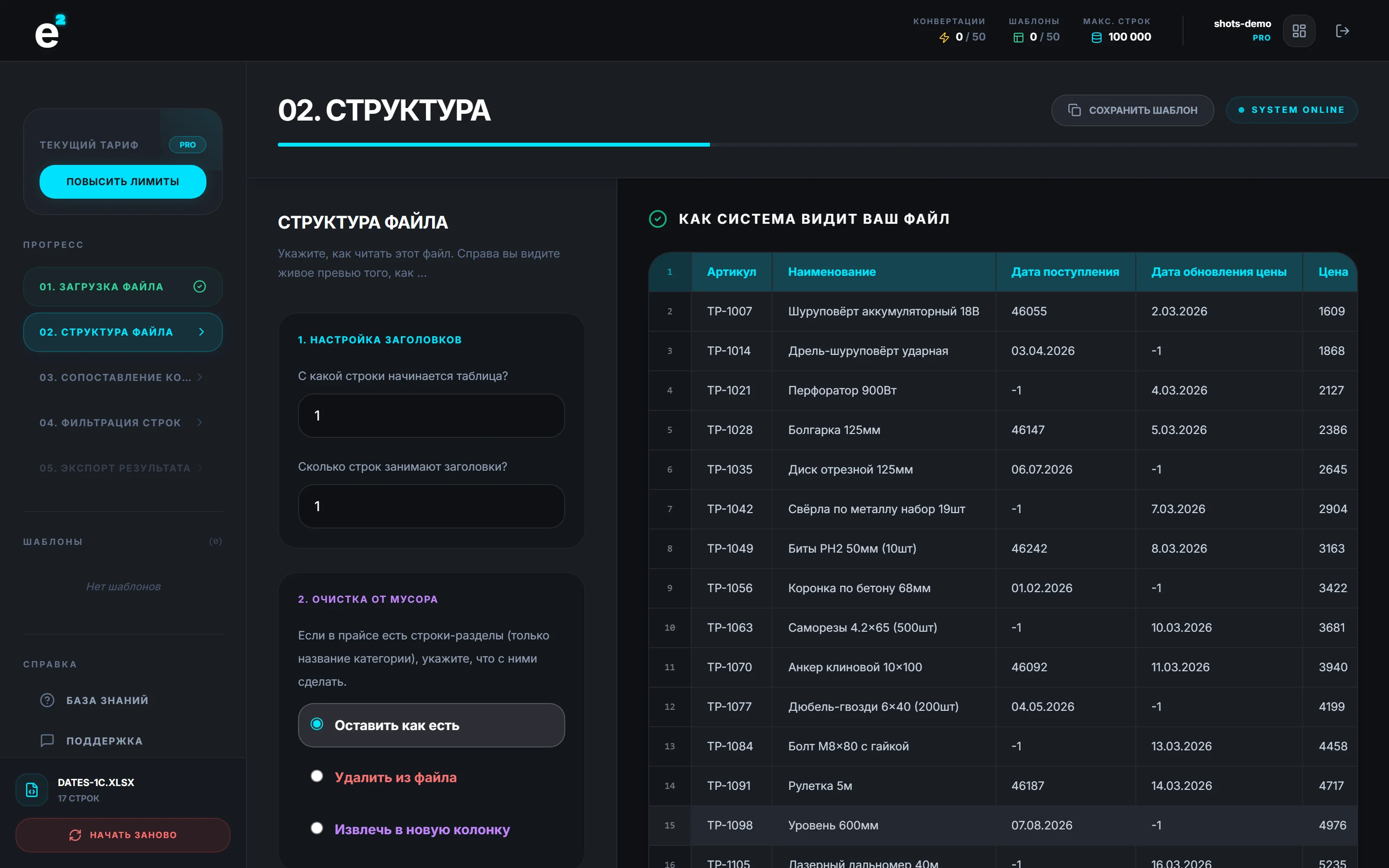The height and width of the screenshot is (868, 1389).
Task: Open the dashboard grid icon button
Action: [1299, 31]
